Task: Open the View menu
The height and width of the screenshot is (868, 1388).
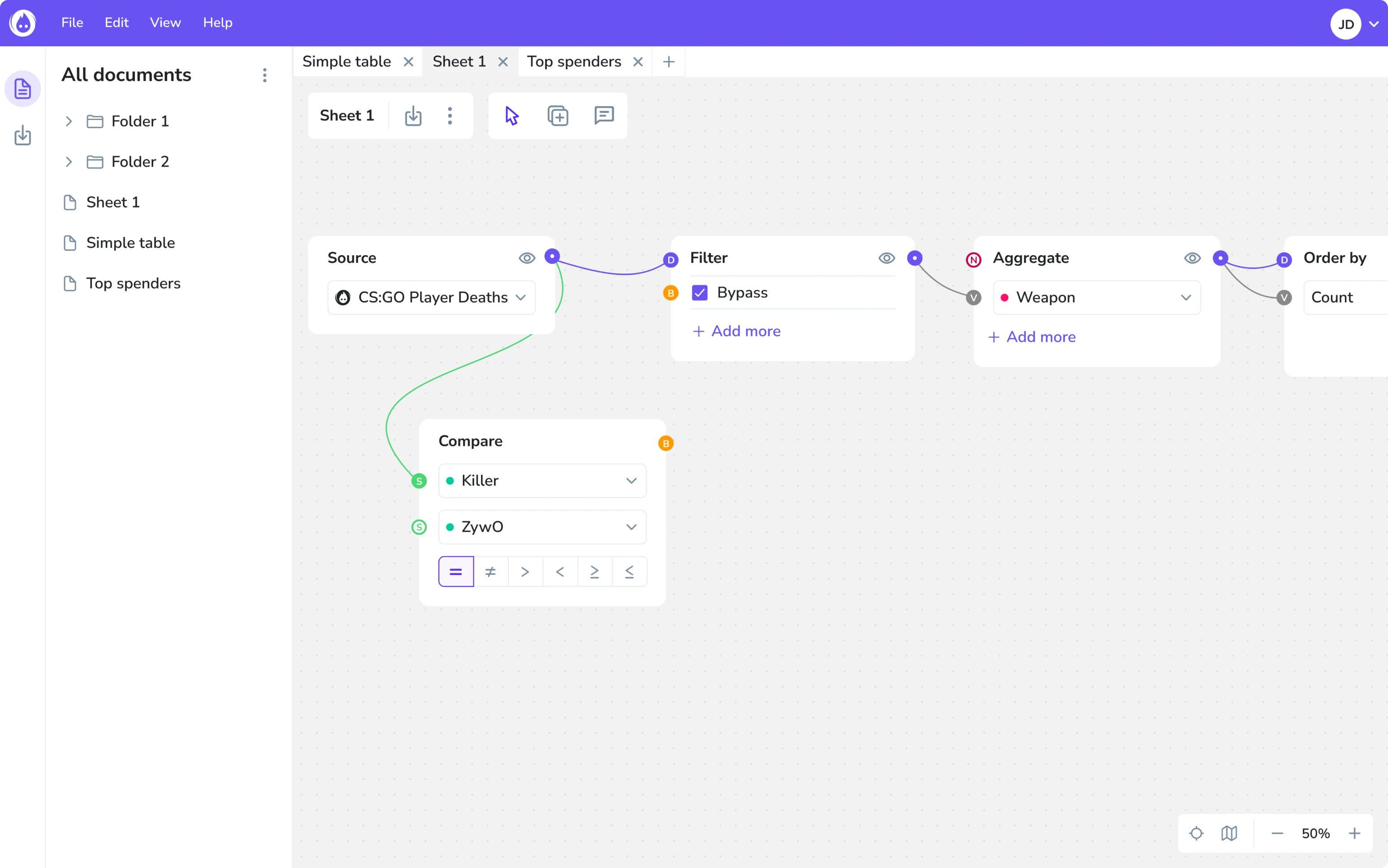Action: (x=165, y=22)
